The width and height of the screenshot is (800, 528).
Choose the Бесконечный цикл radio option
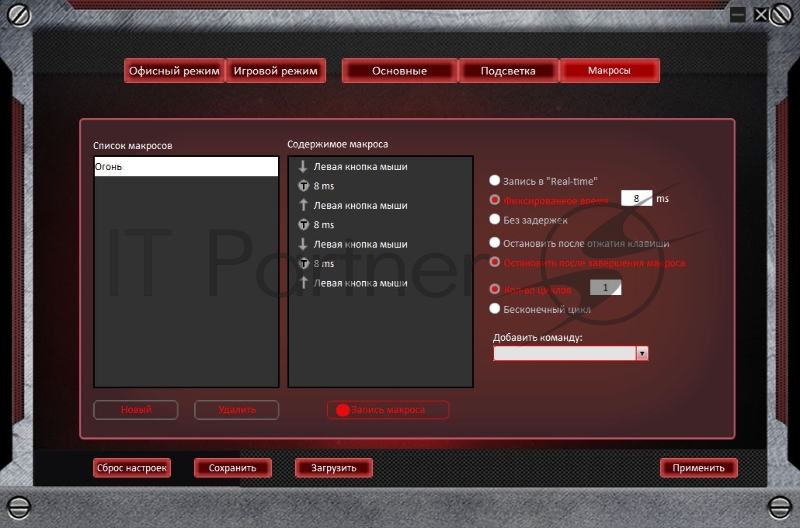pyautogui.click(x=494, y=309)
